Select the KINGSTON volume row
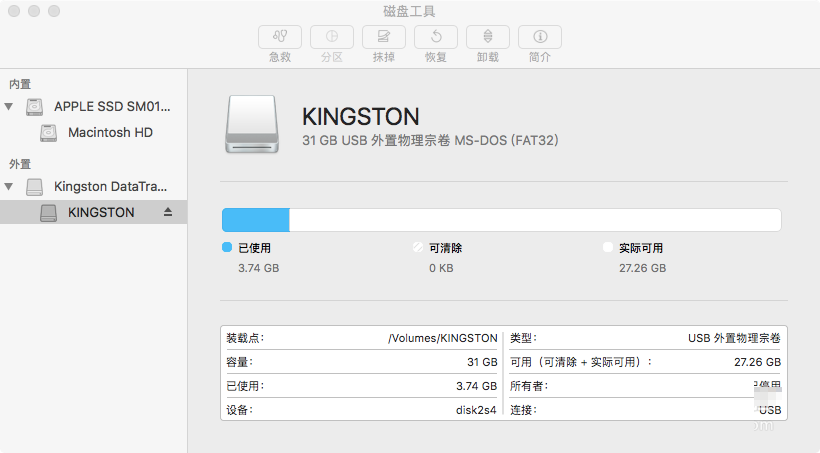820x453 pixels. coord(94,212)
